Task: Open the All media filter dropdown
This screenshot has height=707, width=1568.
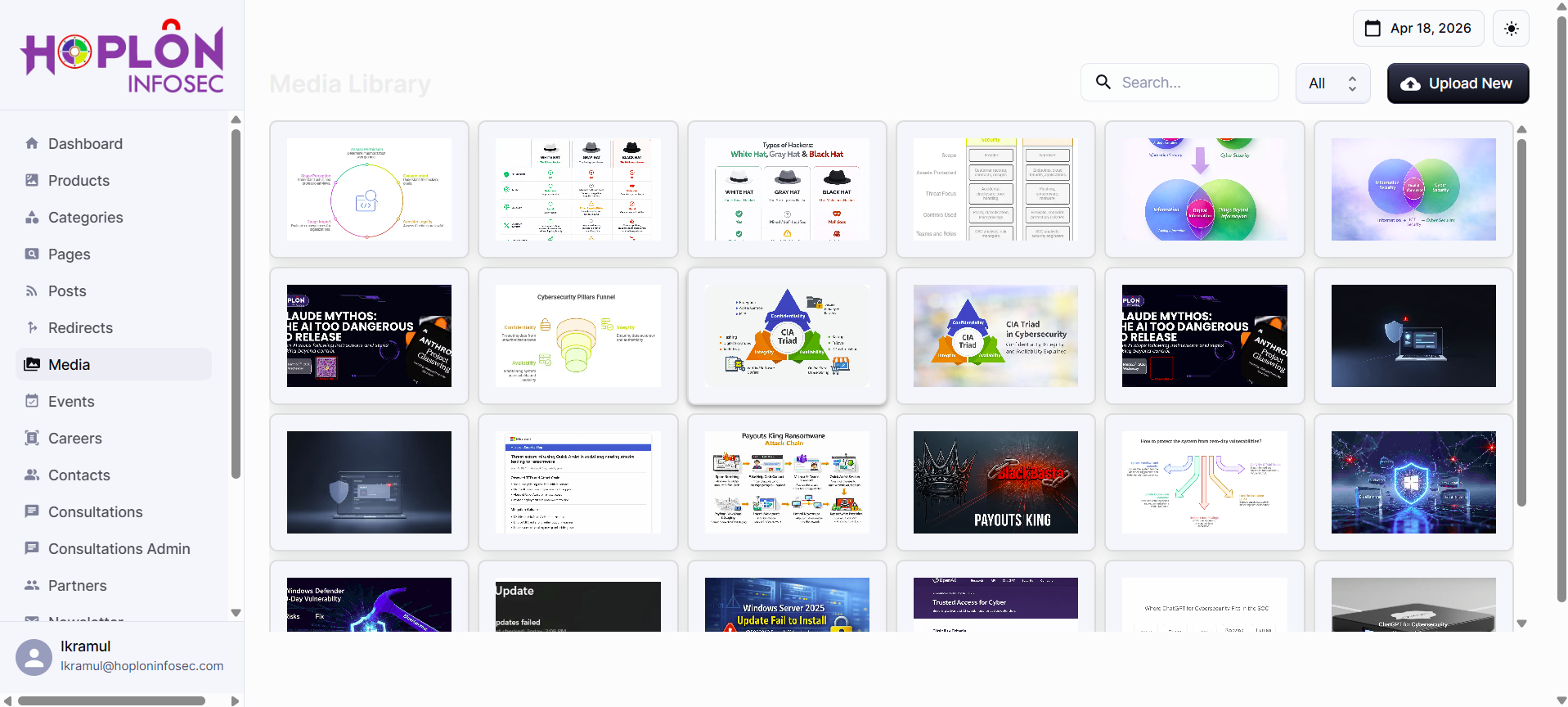Action: tap(1332, 83)
